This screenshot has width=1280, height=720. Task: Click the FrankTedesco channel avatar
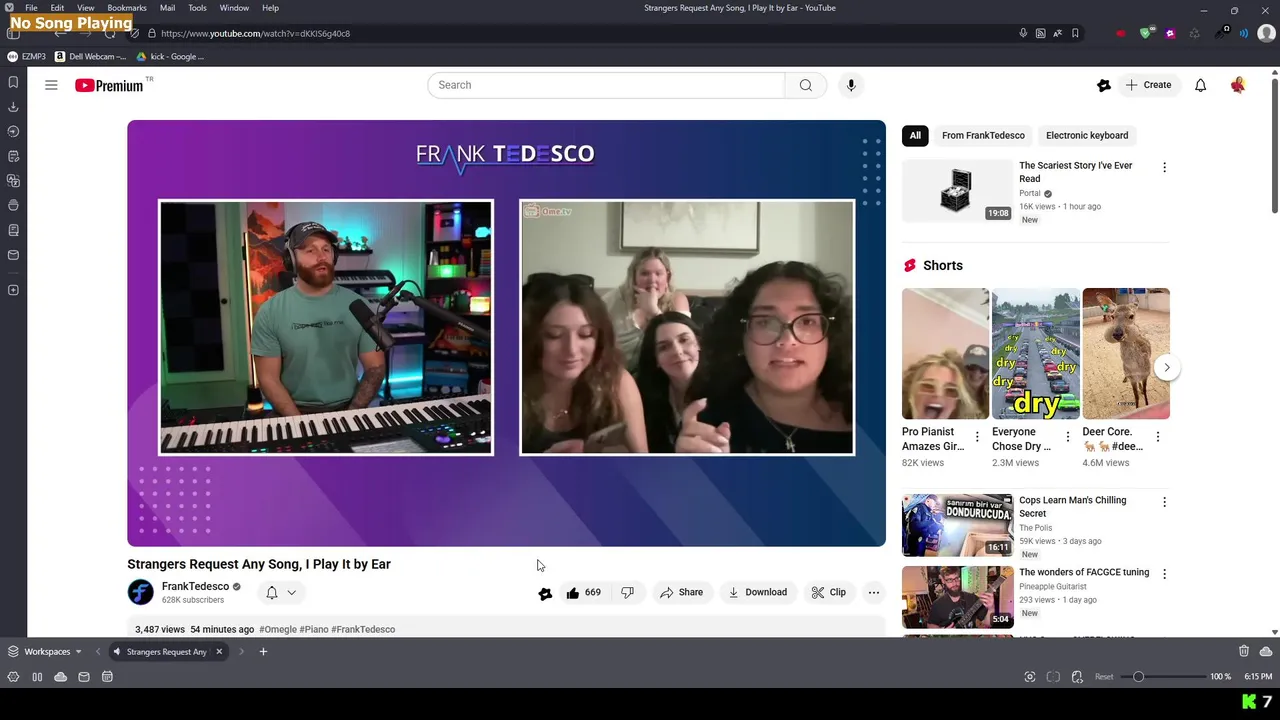tap(140, 593)
